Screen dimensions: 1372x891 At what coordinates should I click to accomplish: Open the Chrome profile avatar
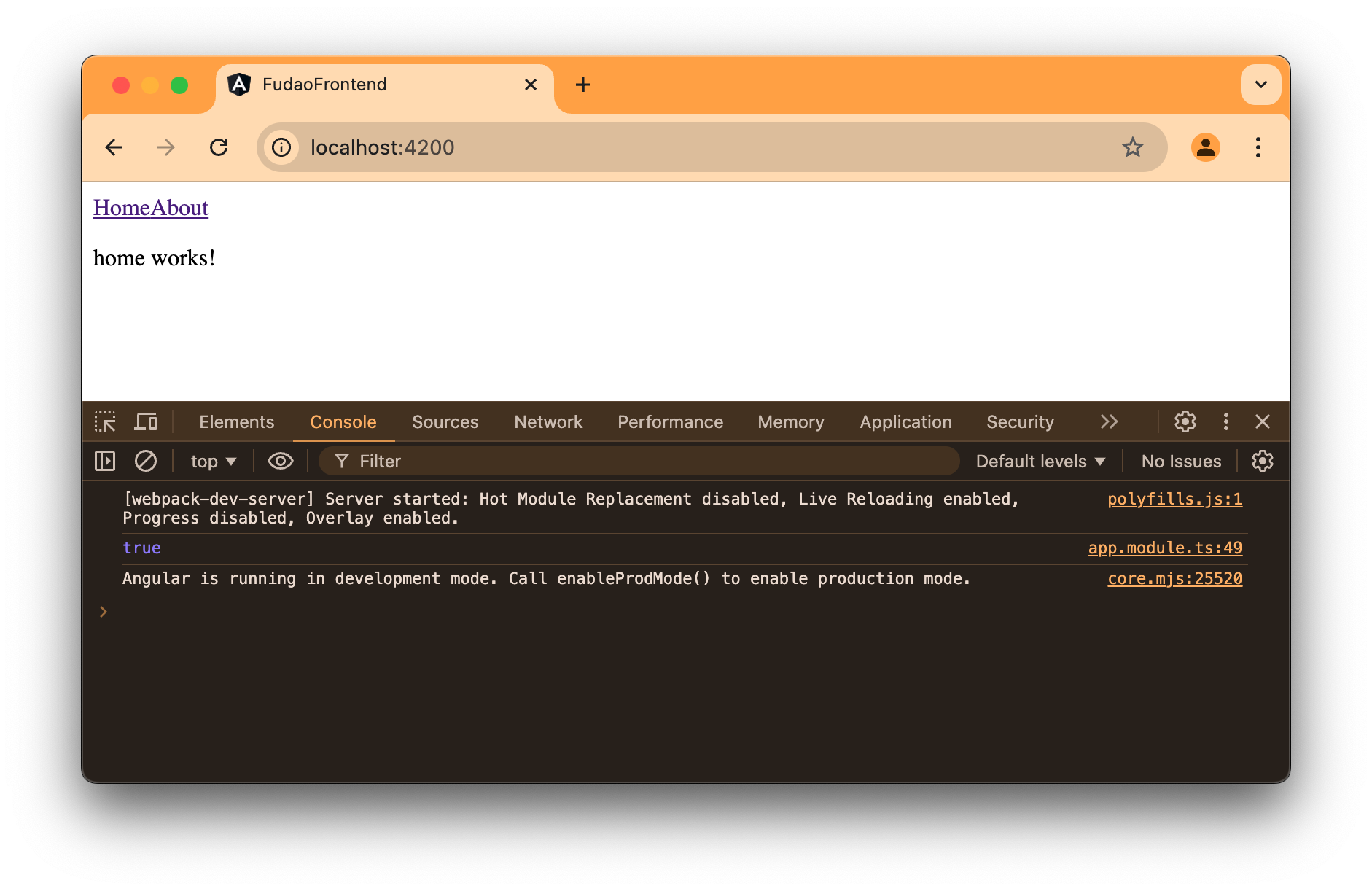coord(1206,147)
